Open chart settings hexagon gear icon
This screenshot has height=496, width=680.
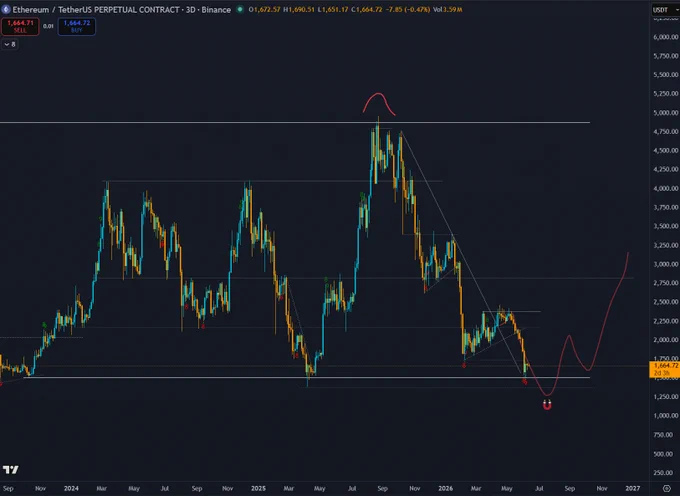pyautogui.click(x=667, y=489)
